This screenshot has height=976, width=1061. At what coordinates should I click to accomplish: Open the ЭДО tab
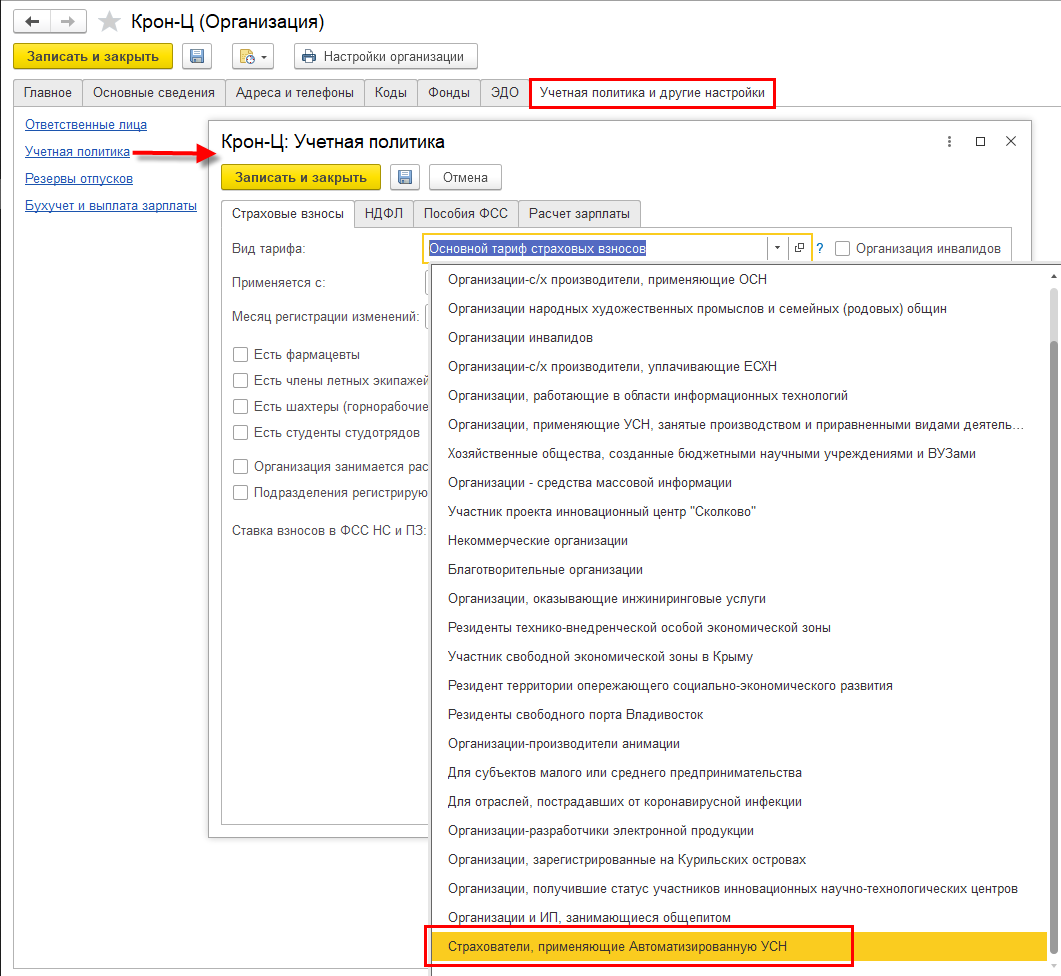point(505,93)
